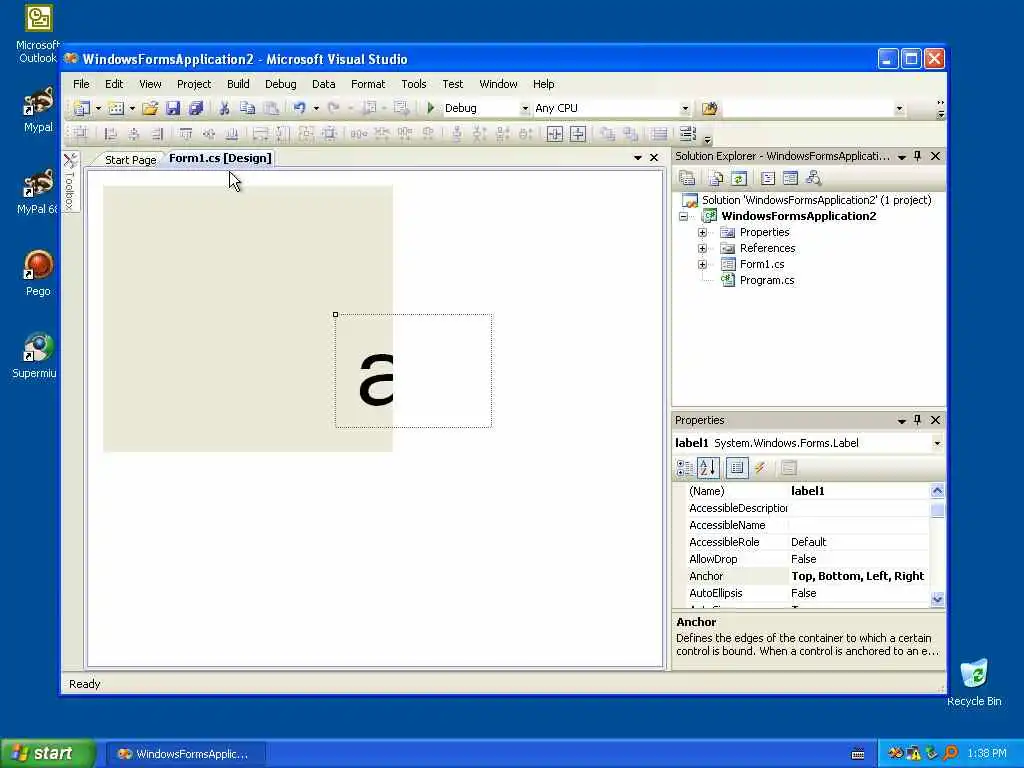Select the label control on the form designer

(x=413, y=370)
